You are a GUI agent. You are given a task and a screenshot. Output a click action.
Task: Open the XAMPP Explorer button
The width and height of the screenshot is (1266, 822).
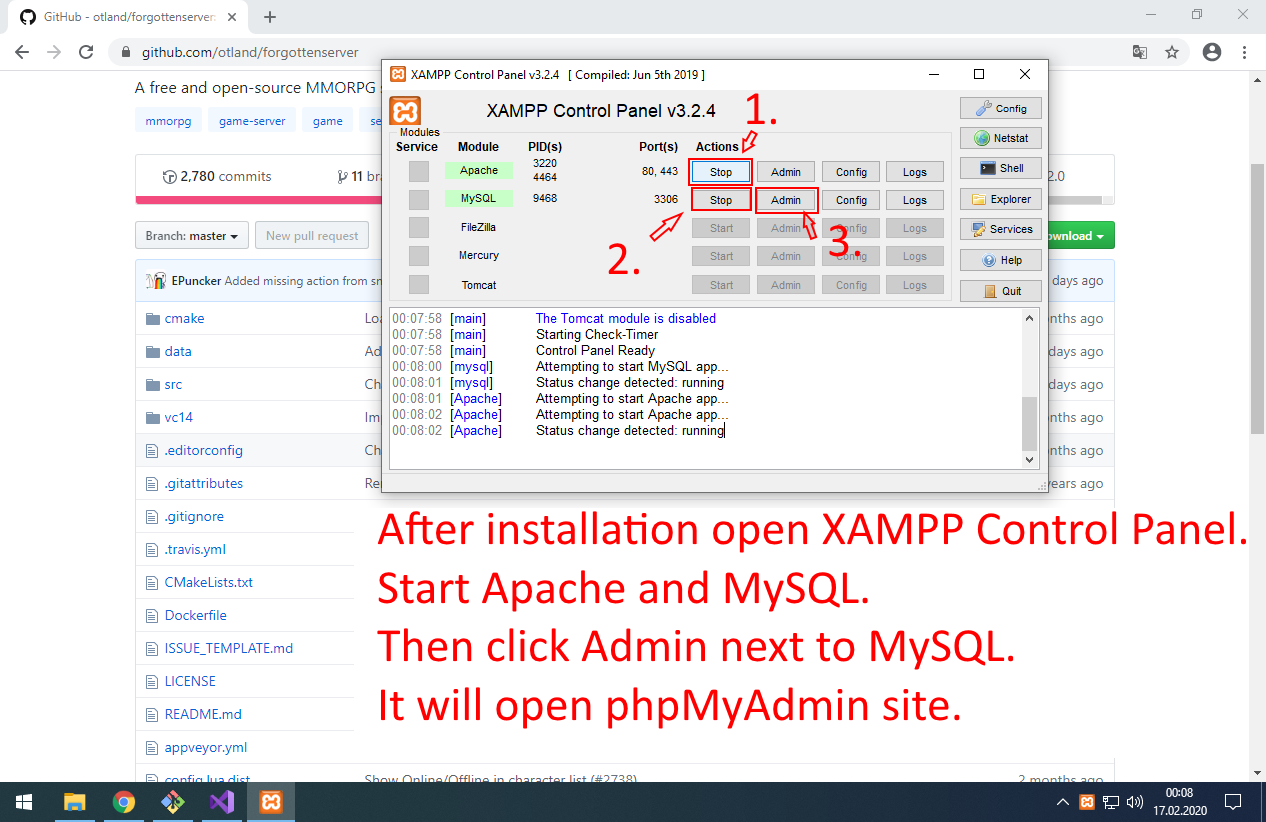(1001, 199)
